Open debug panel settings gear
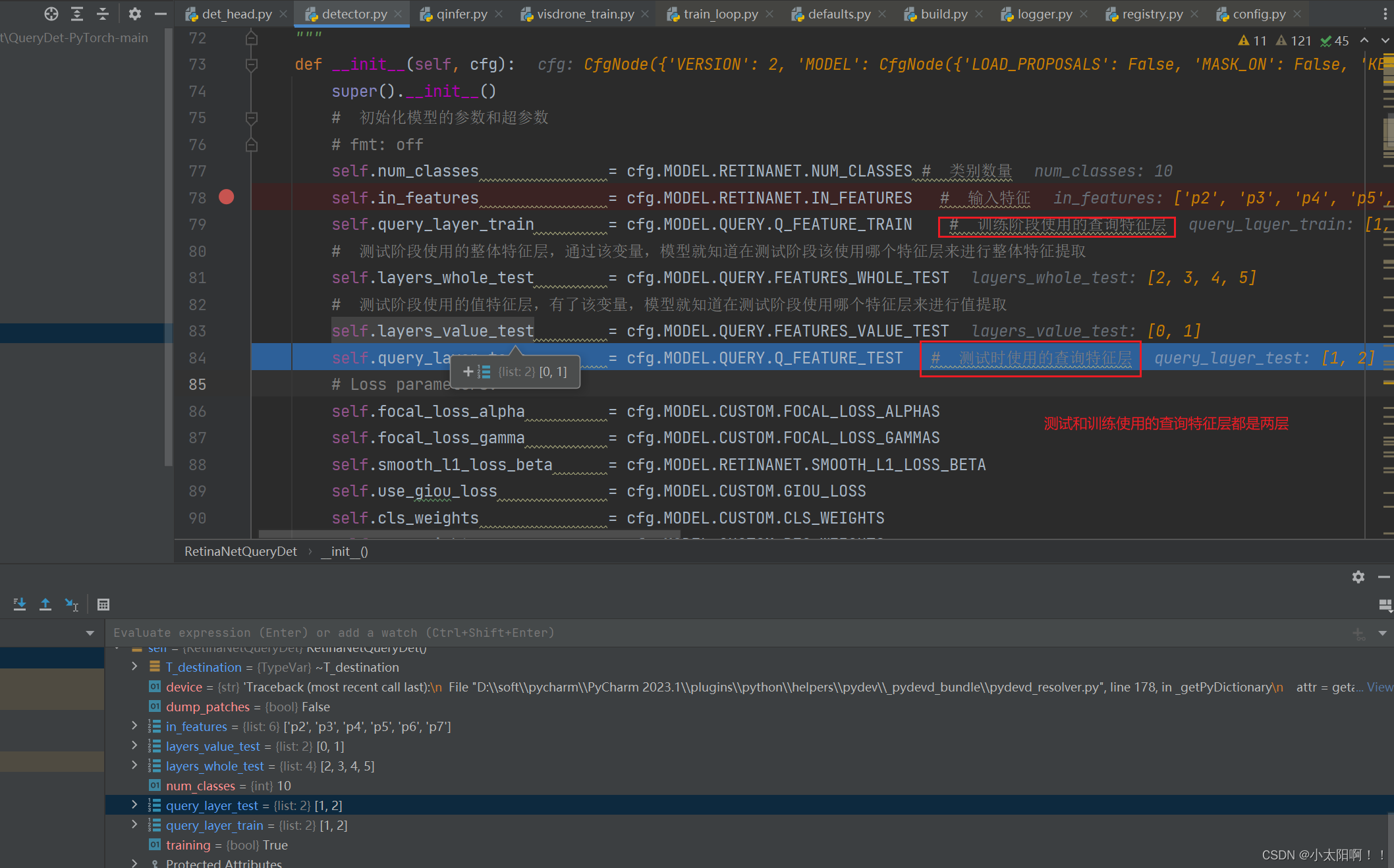1394x868 pixels. pos(1358,577)
